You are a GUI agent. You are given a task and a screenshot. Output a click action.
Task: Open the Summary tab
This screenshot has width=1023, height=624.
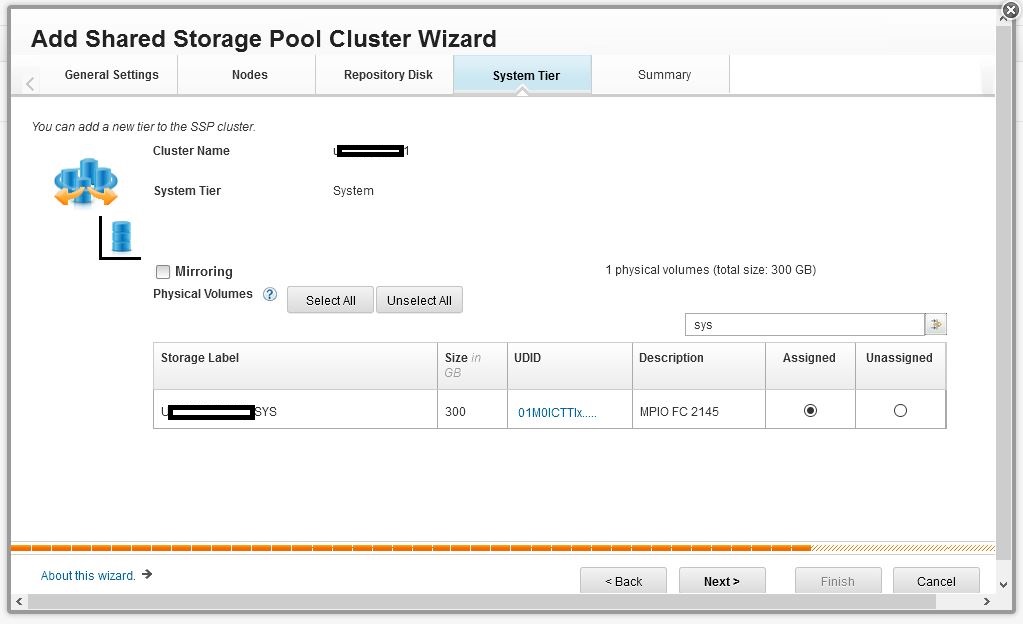(x=664, y=75)
